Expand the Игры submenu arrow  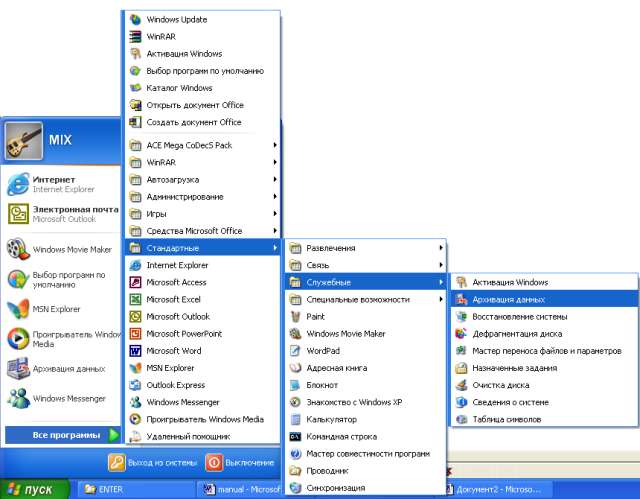tap(275, 214)
